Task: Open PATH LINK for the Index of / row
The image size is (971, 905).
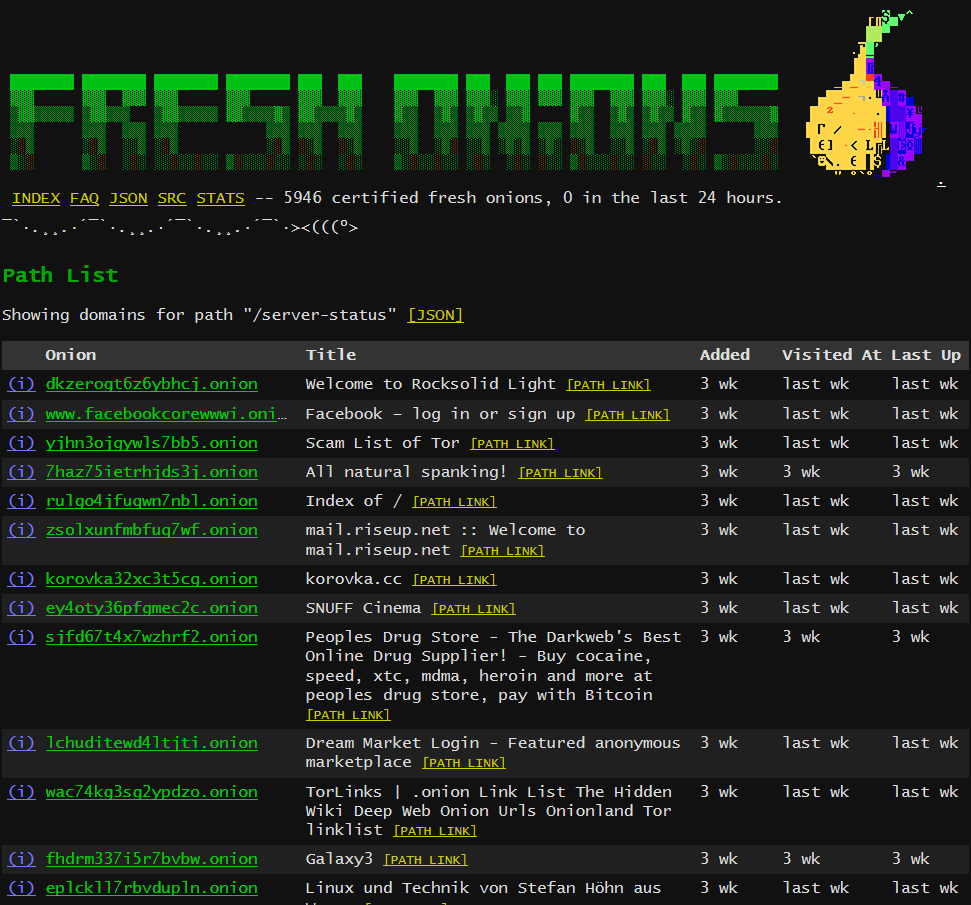Action: click(455, 502)
